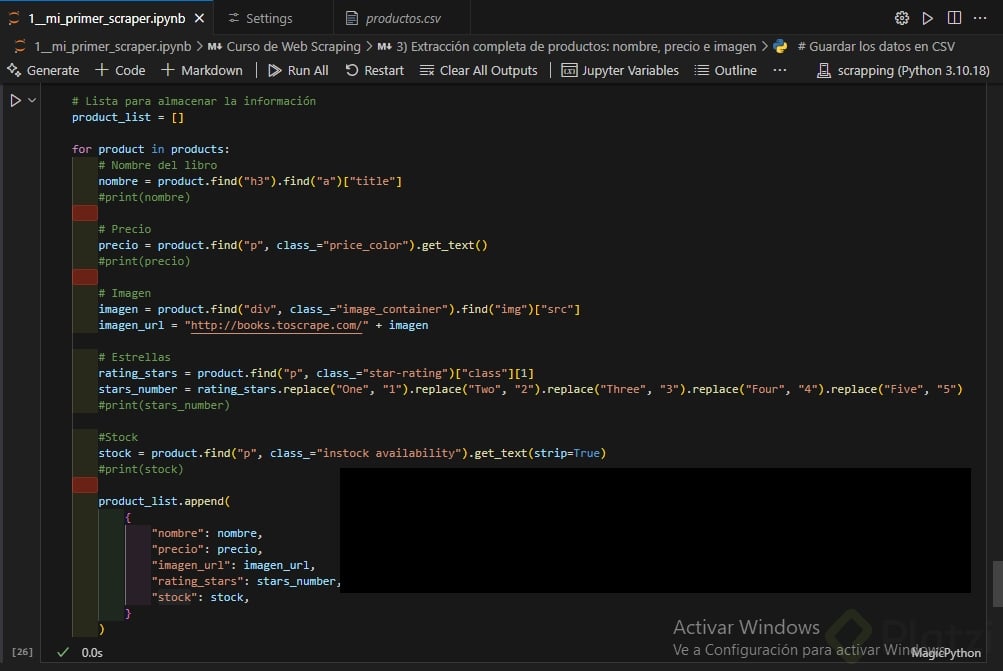Split the editor with layout icon
Image resolution: width=1003 pixels, height=671 pixels.
click(x=954, y=18)
